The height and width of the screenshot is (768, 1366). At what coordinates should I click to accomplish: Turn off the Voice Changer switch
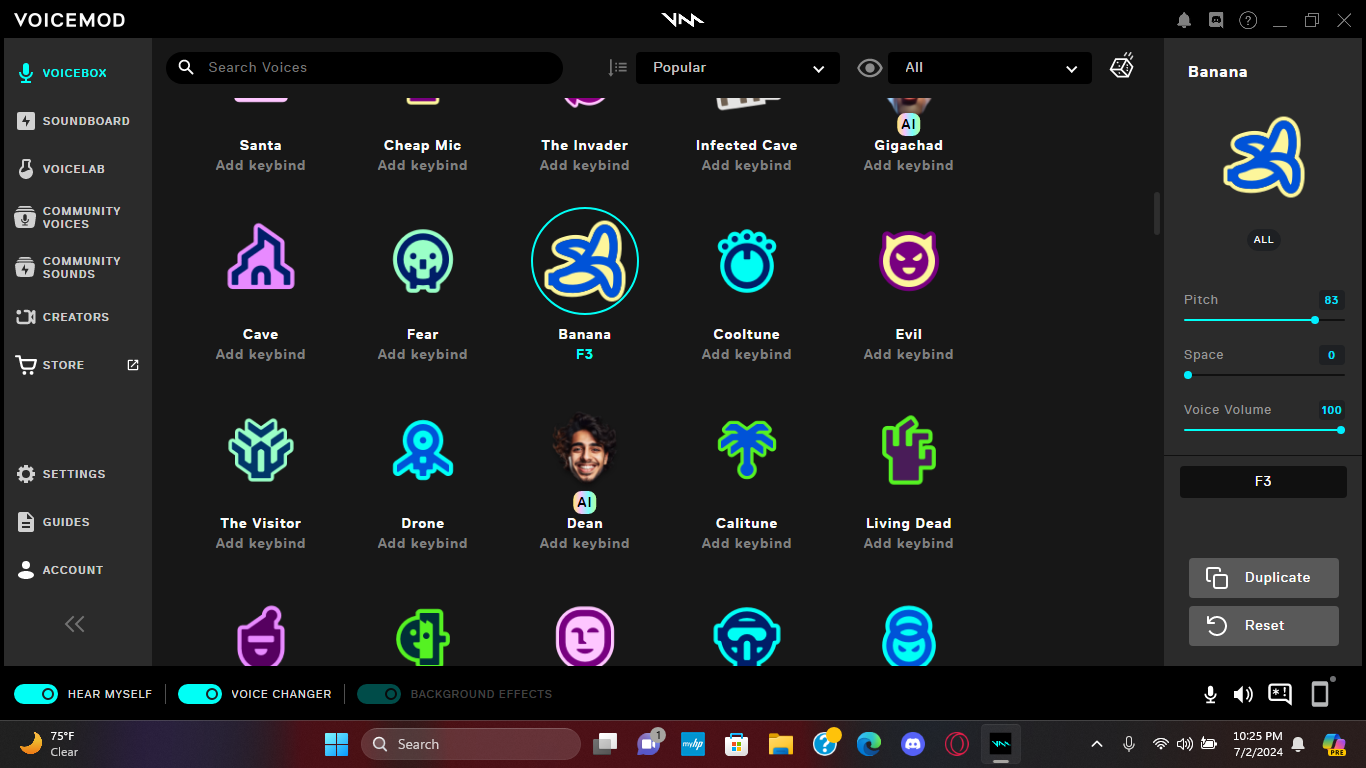tap(200, 694)
